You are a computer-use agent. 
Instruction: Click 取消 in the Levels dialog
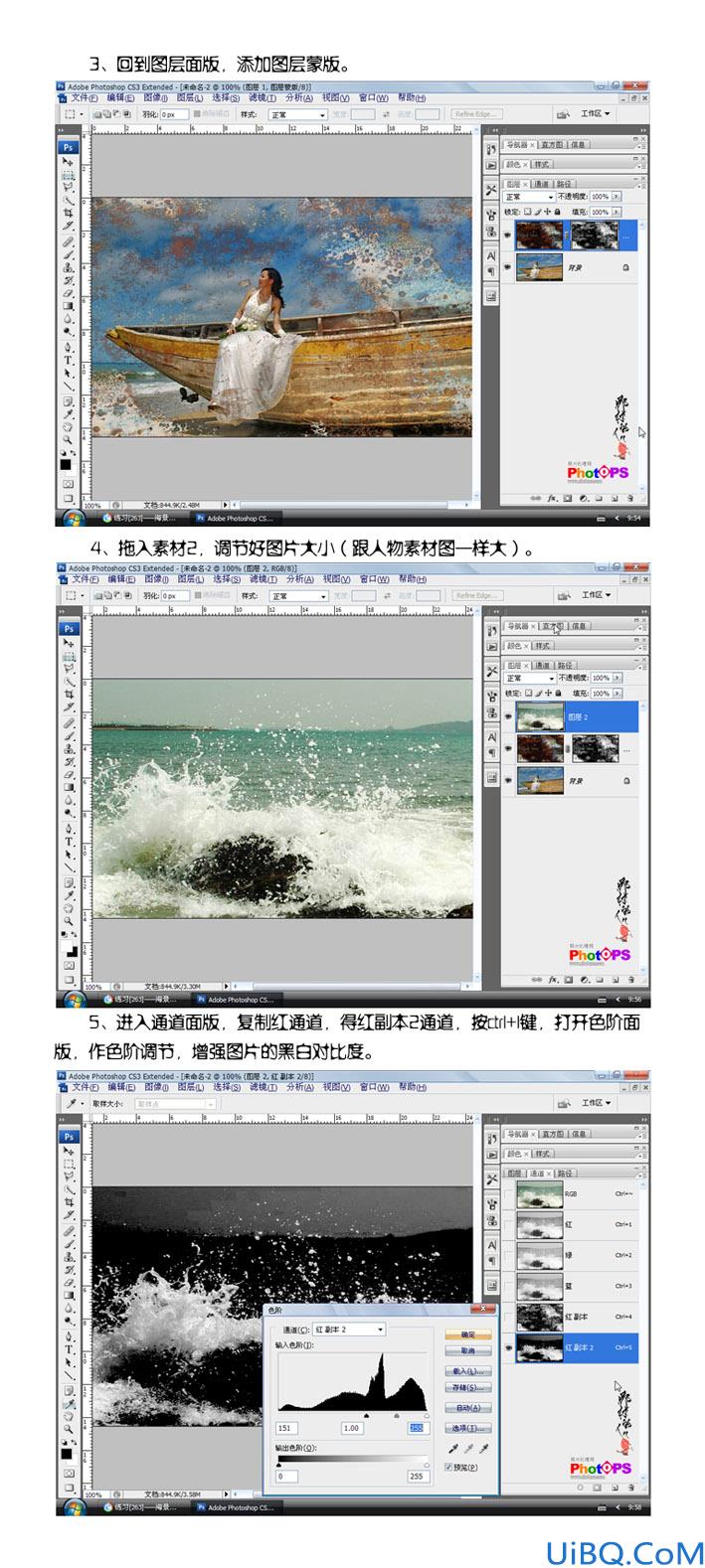click(x=468, y=1350)
